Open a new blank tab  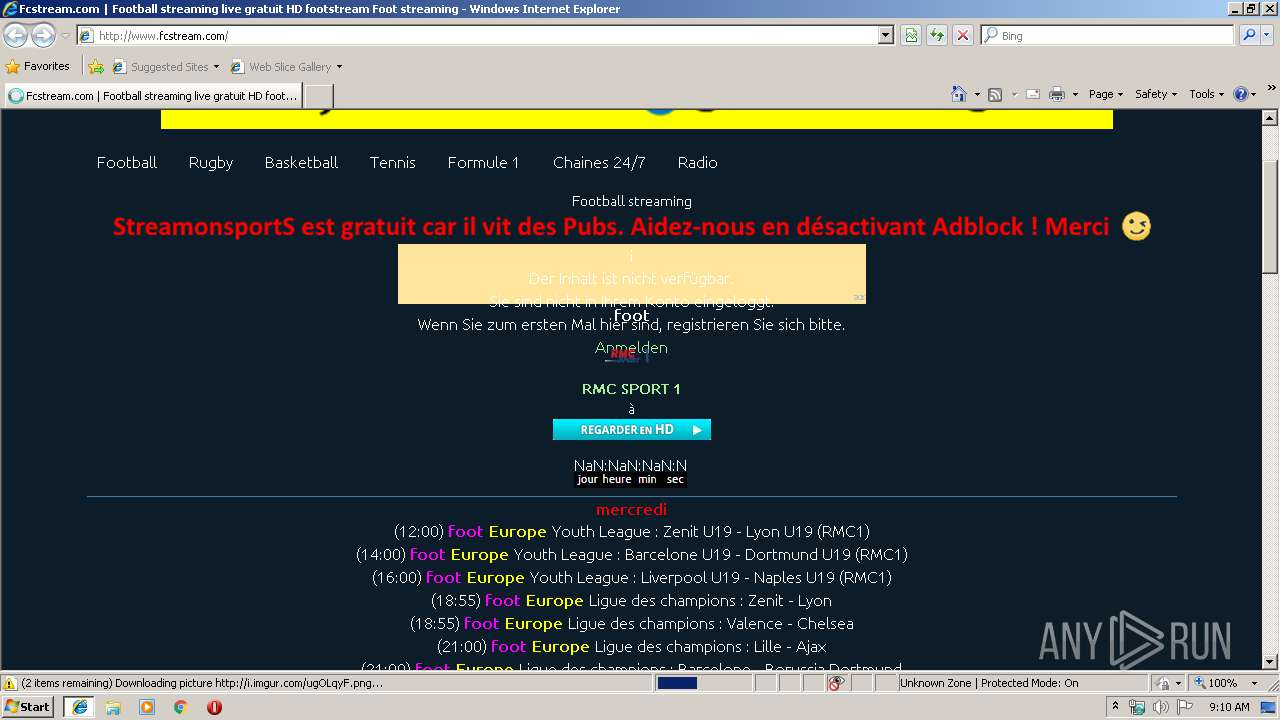pos(318,96)
